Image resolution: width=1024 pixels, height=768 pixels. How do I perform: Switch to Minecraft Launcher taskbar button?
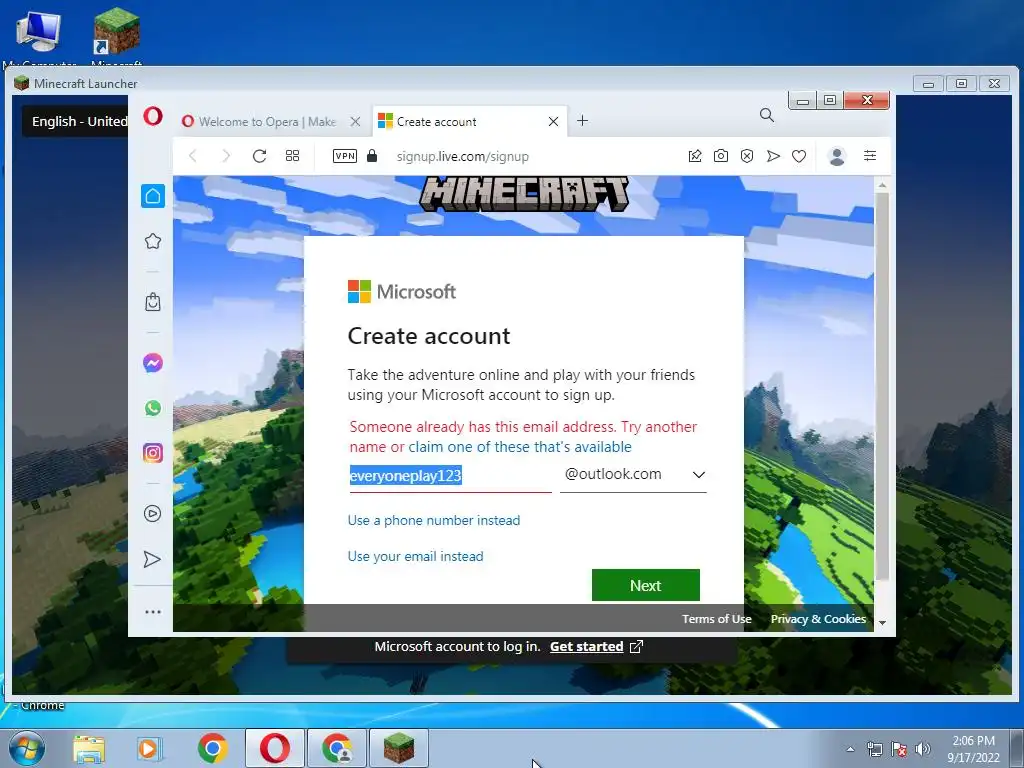coord(399,748)
